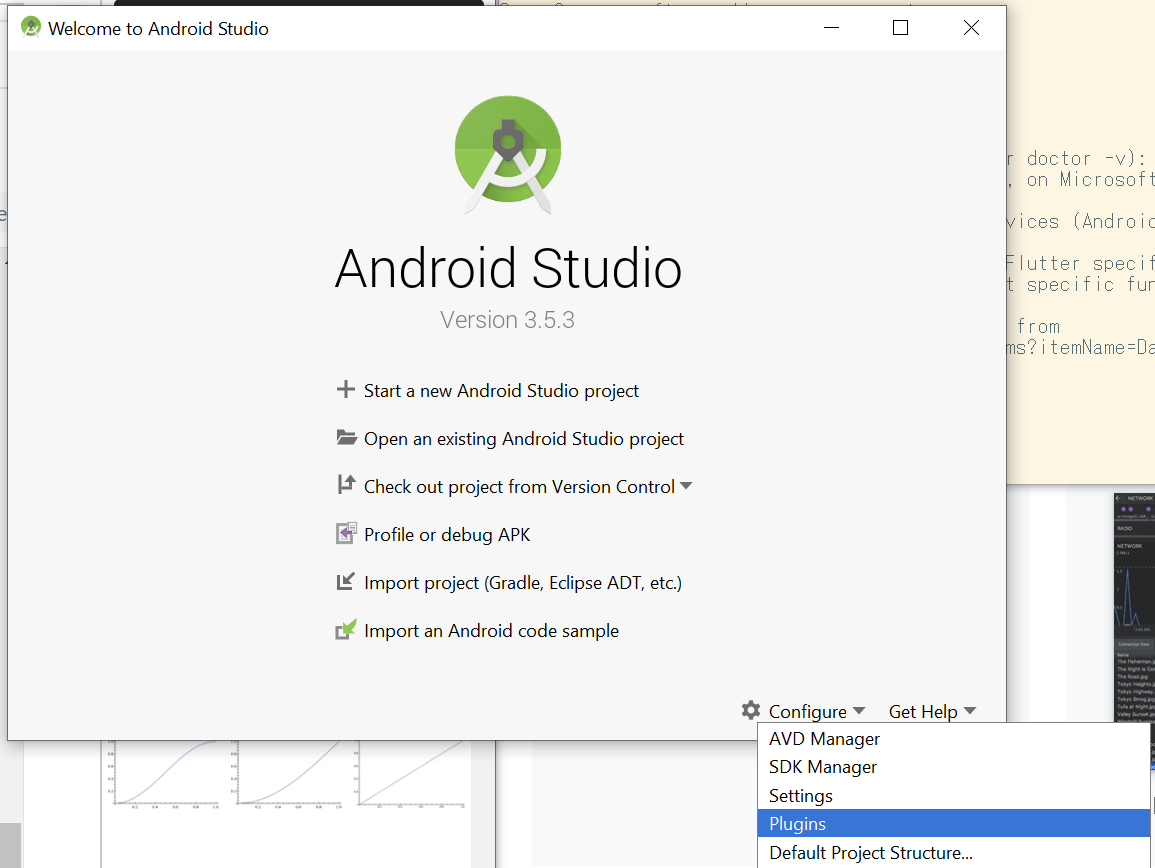The height and width of the screenshot is (868, 1155).
Task: Click the plus icon for new project
Action: (345, 389)
